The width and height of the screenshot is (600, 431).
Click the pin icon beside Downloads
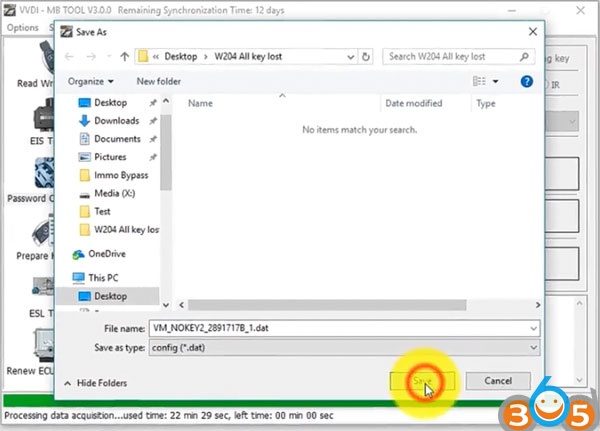[153, 121]
